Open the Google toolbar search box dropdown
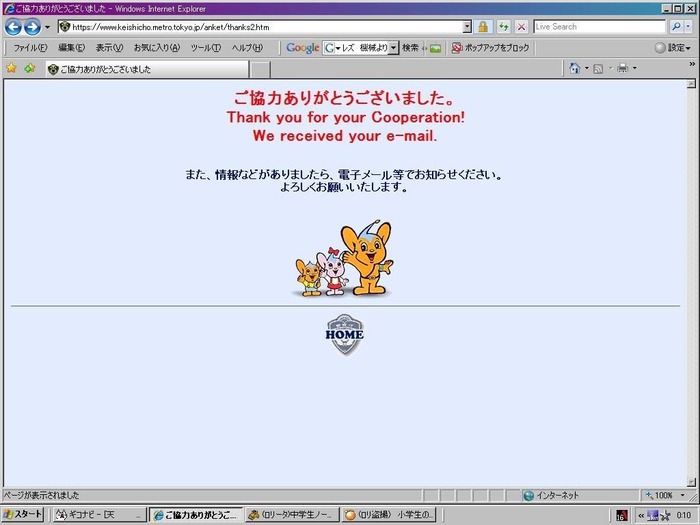The height and width of the screenshot is (525, 700). click(x=393, y=48)
